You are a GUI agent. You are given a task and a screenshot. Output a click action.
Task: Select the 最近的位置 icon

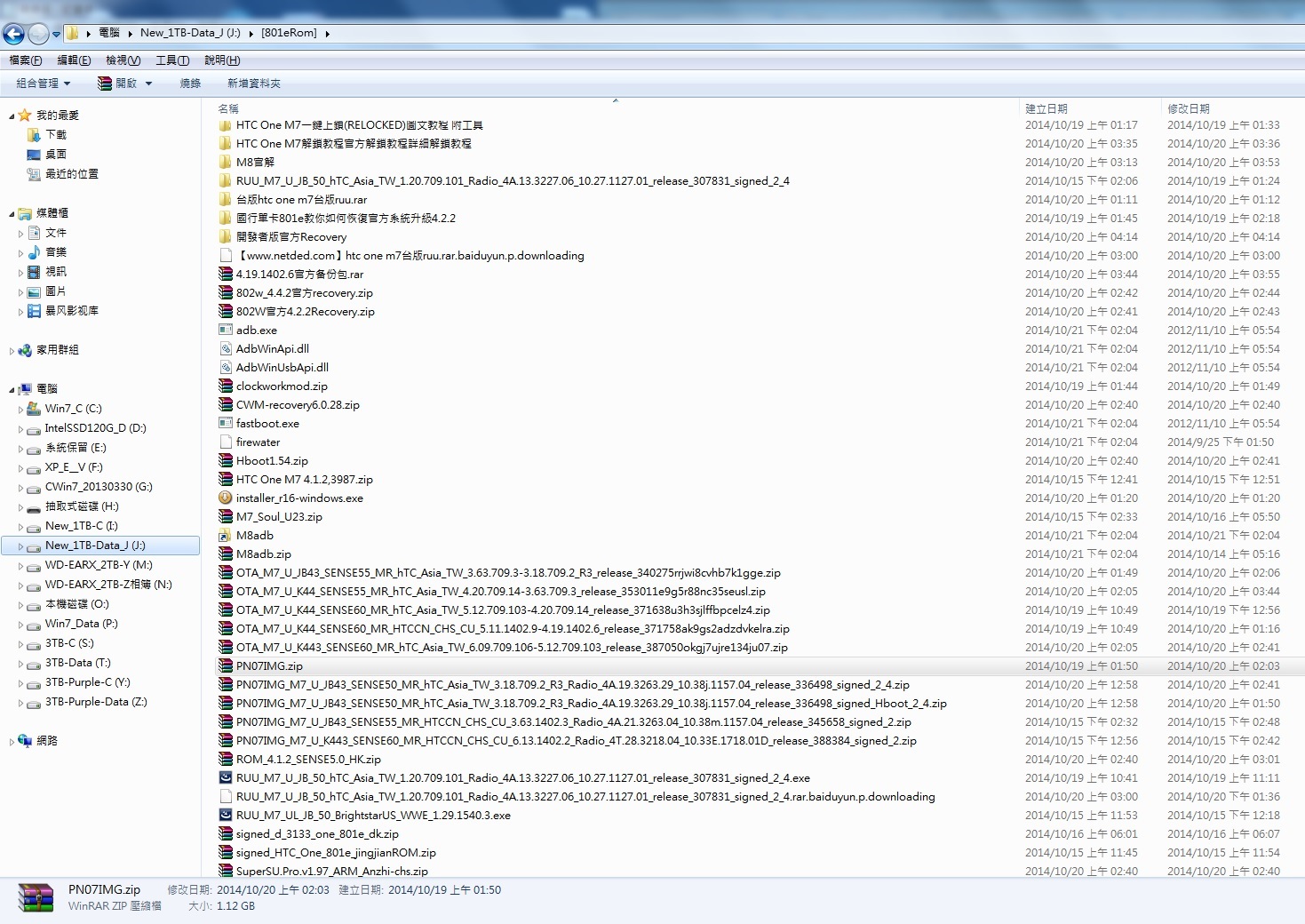click(x=34, y=174)
